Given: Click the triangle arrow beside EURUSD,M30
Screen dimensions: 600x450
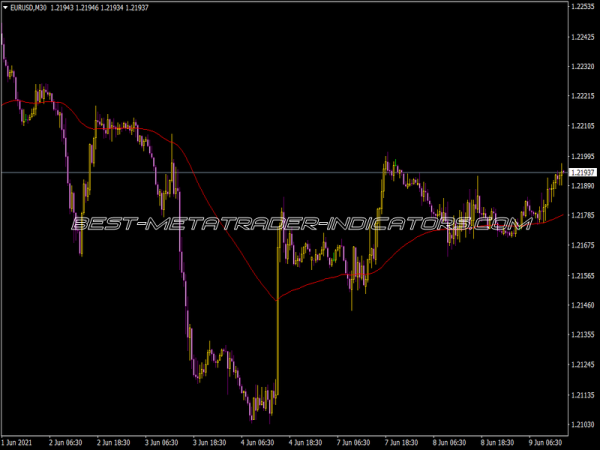Looking at the screenshot, I should click(6, 9).
